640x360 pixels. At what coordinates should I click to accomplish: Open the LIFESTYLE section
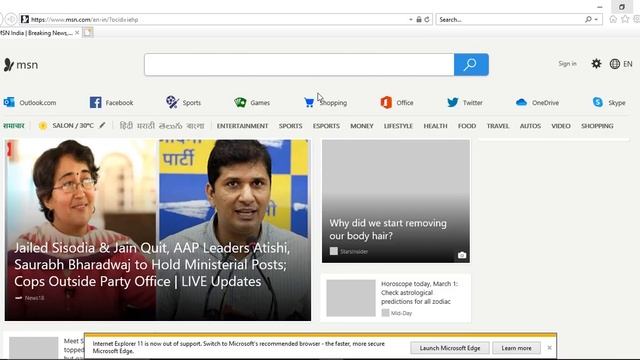(x=398, y=126)
